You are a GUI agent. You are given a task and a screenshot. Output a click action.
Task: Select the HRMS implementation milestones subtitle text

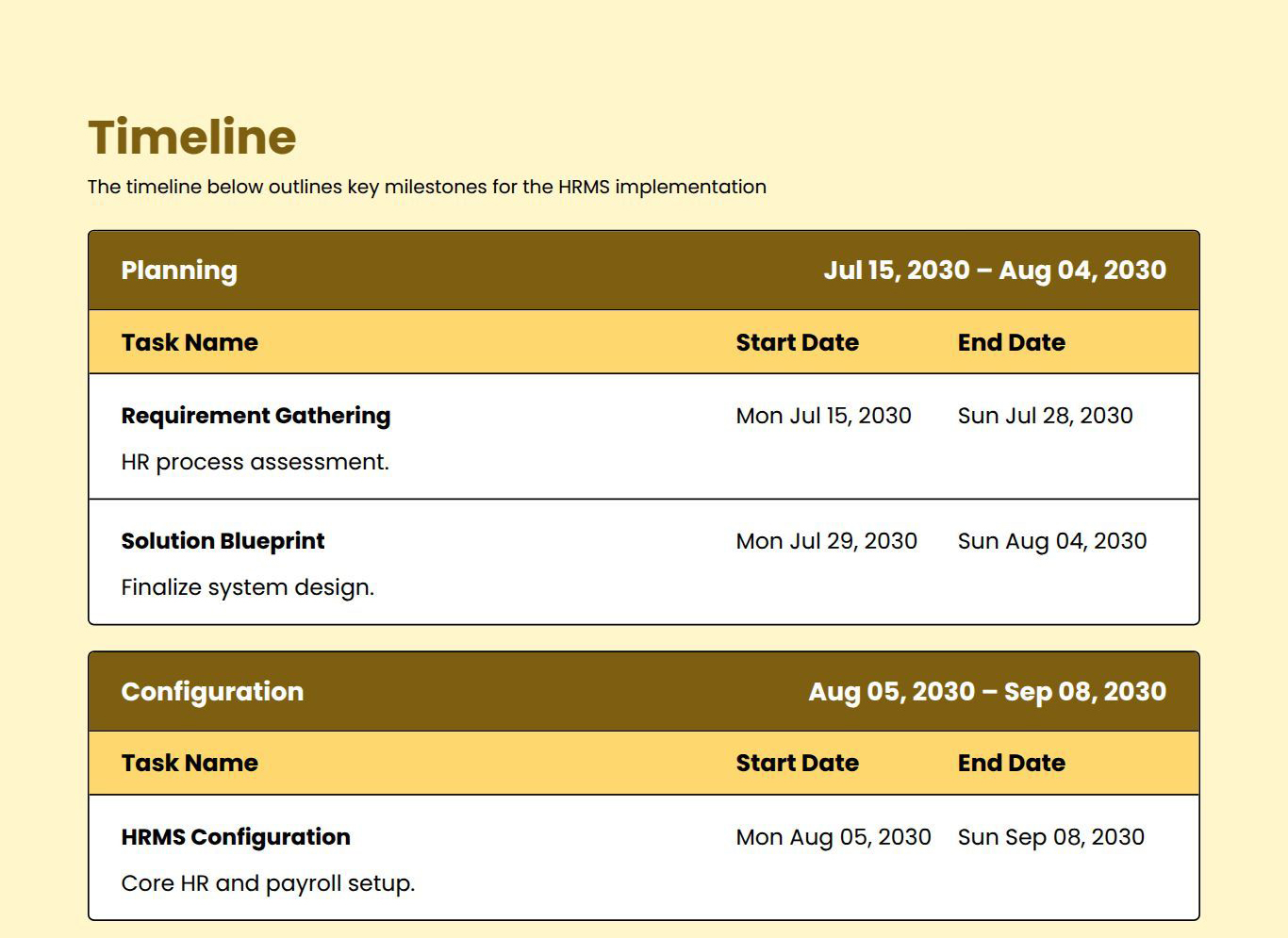coord(426,187)
